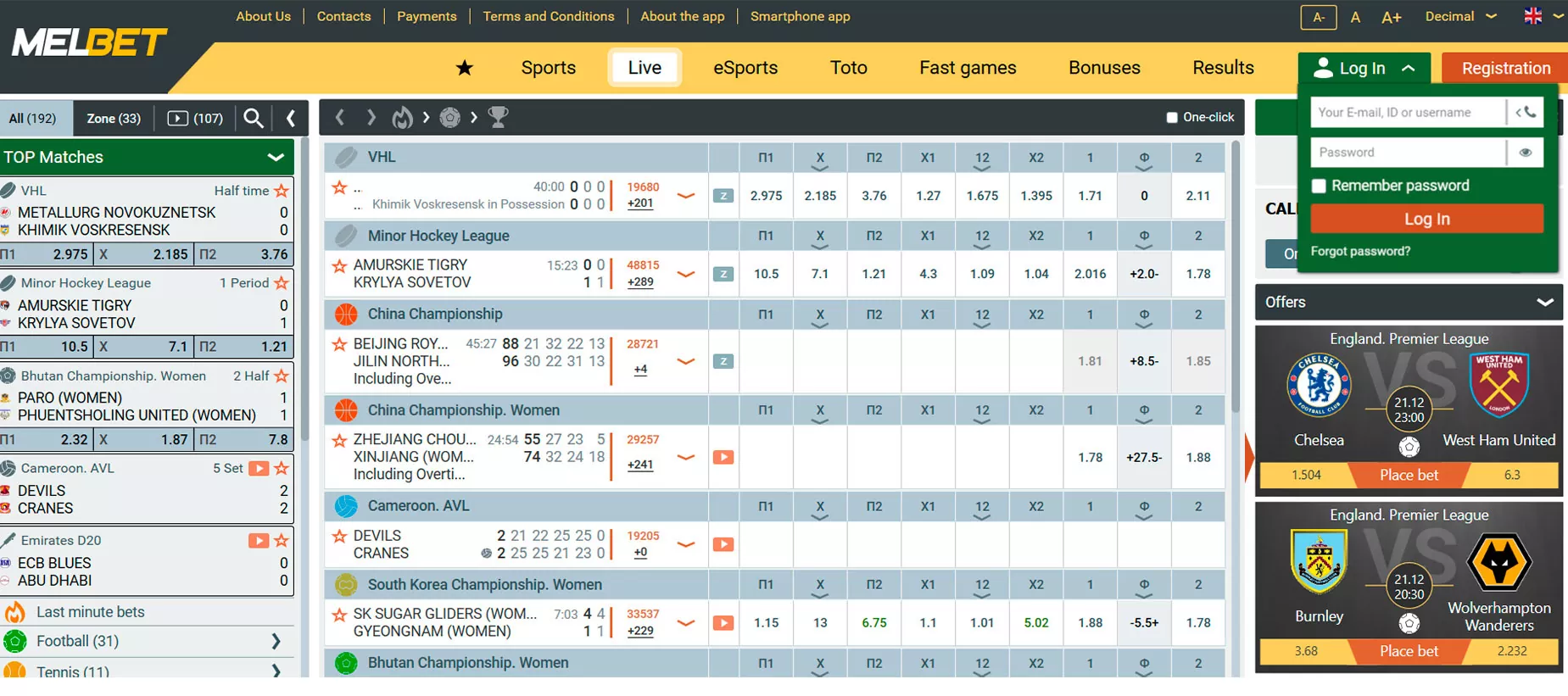Viewport: 1568px width, 696px height.
Task: Collapse the left sidebar with arrow
Action: pyautogui.click(x=291, y=118)
